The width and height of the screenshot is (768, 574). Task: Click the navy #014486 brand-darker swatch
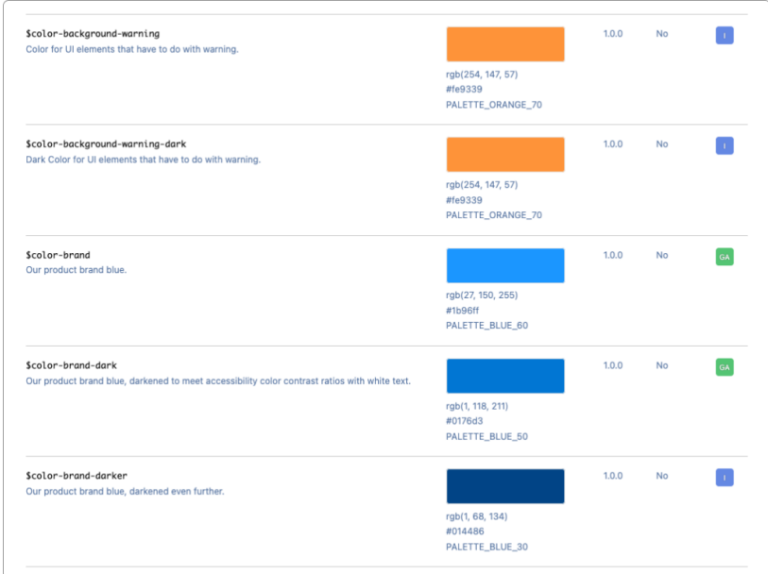click(x=505, y=486)
